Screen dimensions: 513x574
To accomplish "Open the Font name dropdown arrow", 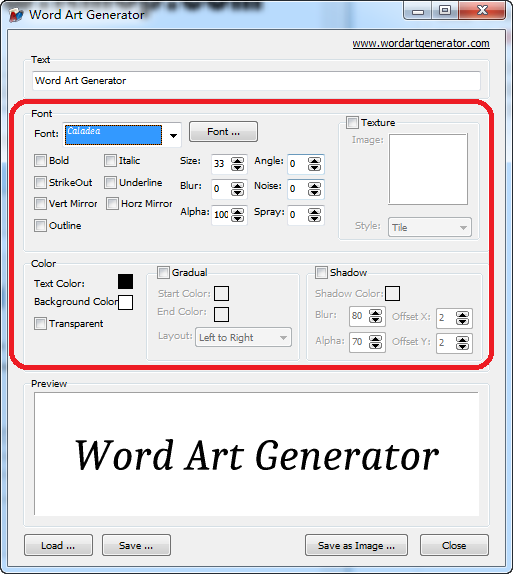I will [173, 135].
